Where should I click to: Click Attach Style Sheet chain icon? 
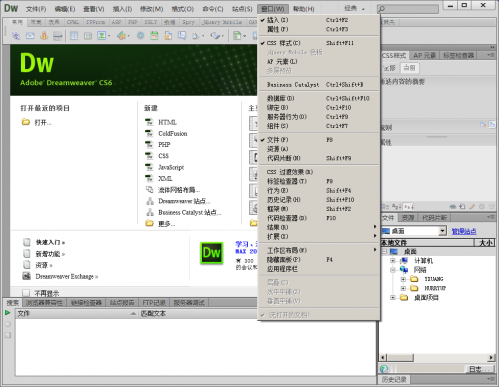[452, 207]
